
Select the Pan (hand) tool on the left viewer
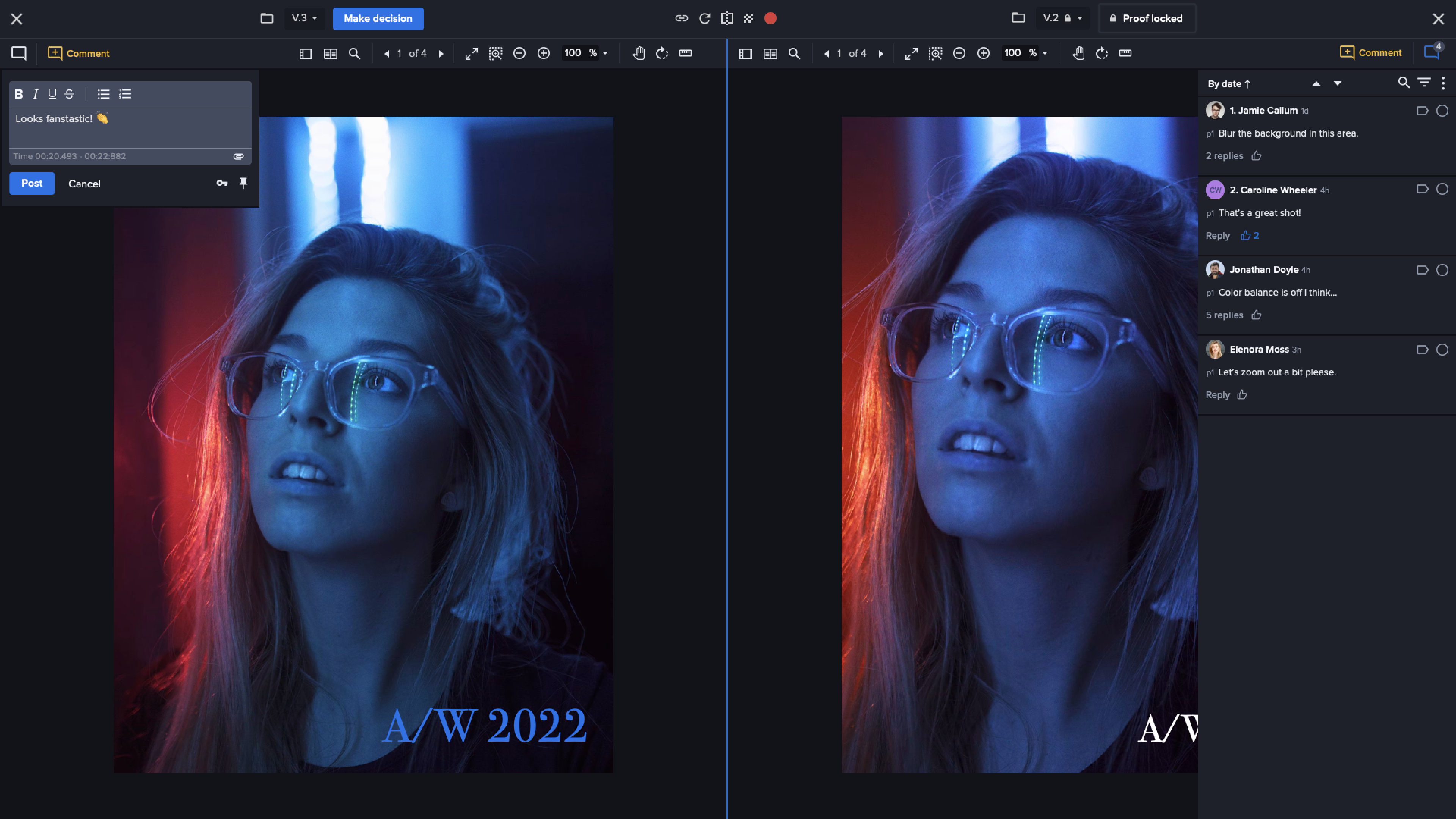(638, 53)
